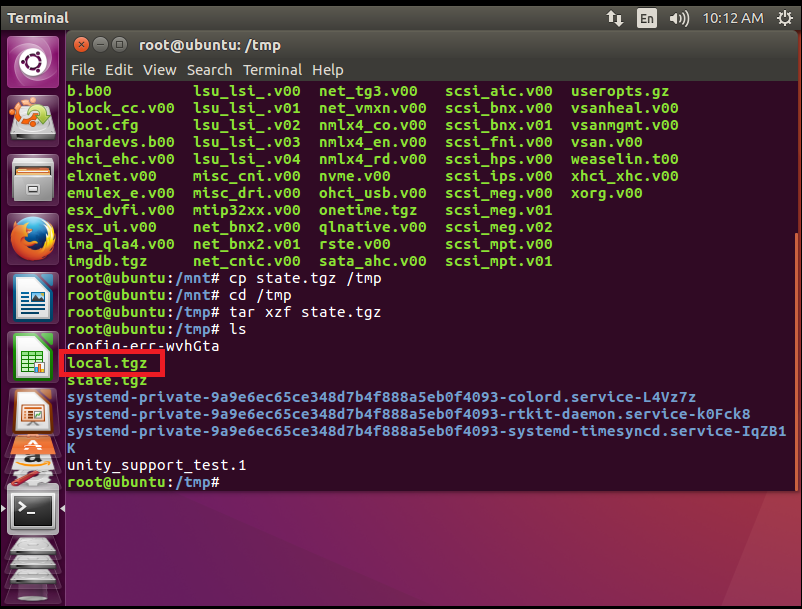The width and height of the screenshot is (802, 609).
Task: Open the system power gear menu
Action: pos(782,18)
